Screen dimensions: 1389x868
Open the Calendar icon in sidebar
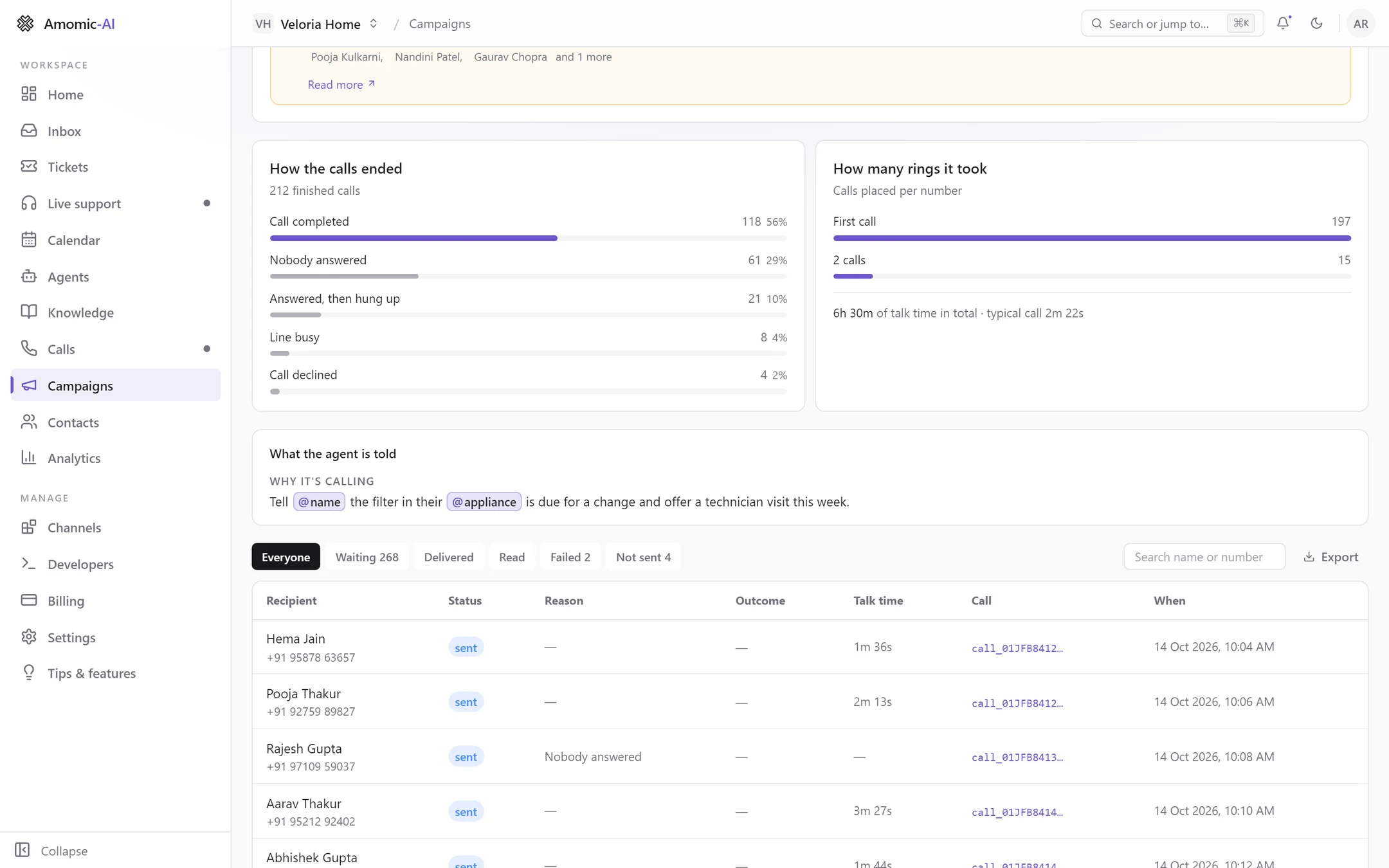[x=28, y=240]
